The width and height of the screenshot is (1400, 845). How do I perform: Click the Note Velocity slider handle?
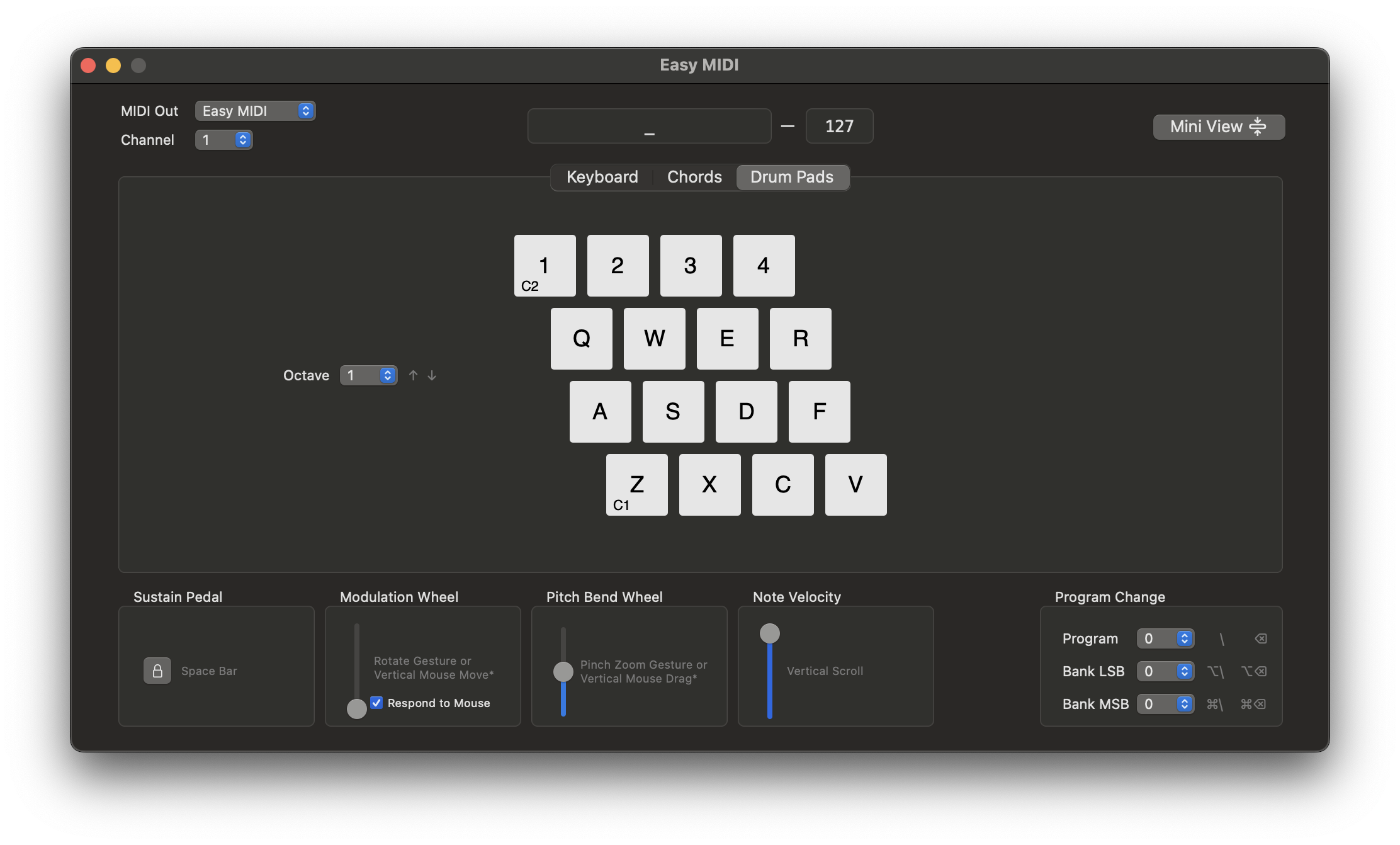pyautogui.click(x=769, y=633)
